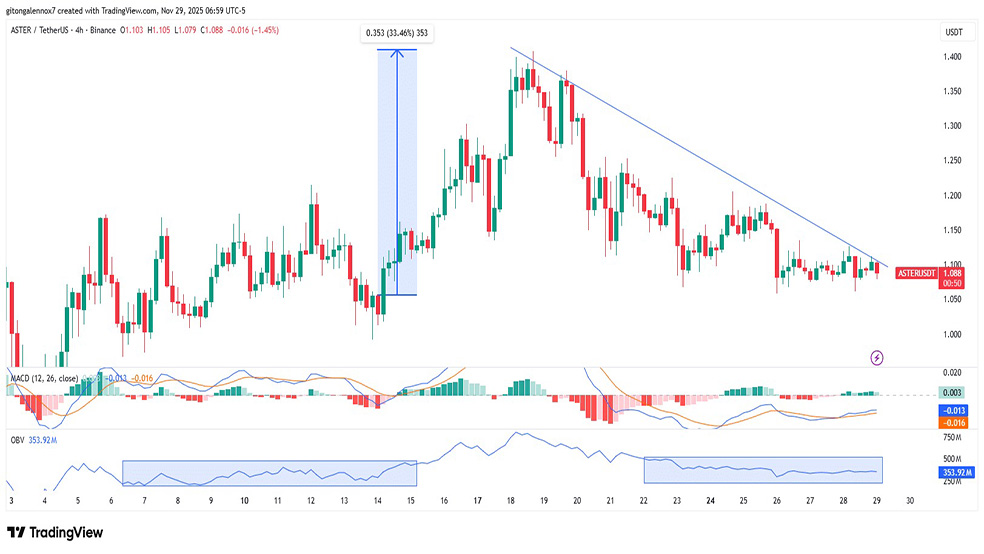Click date 18 on the time axis
984x554 pixels.
511,501
